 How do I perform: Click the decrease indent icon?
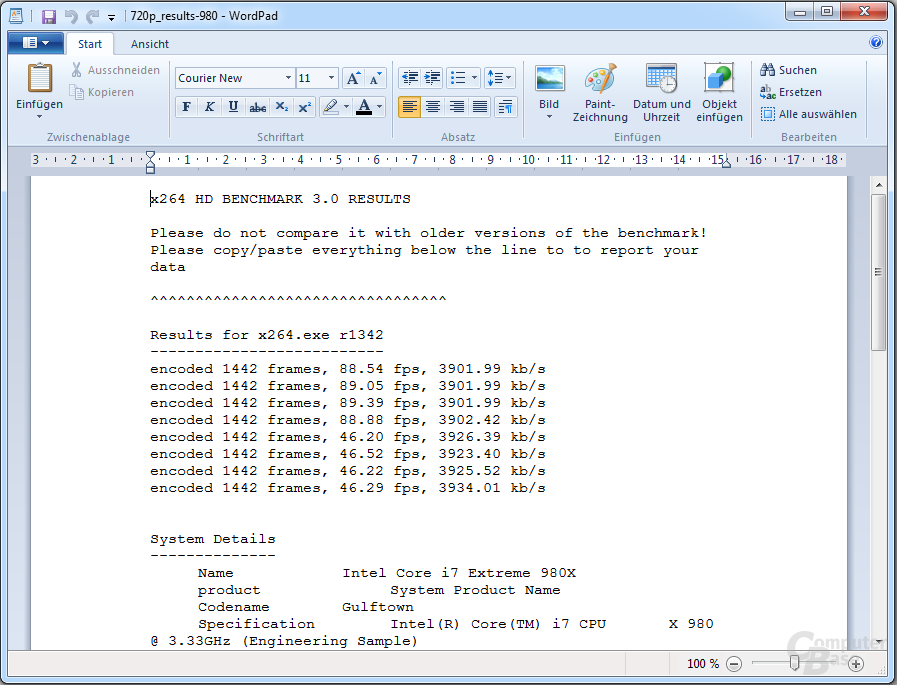pos(410,78)
